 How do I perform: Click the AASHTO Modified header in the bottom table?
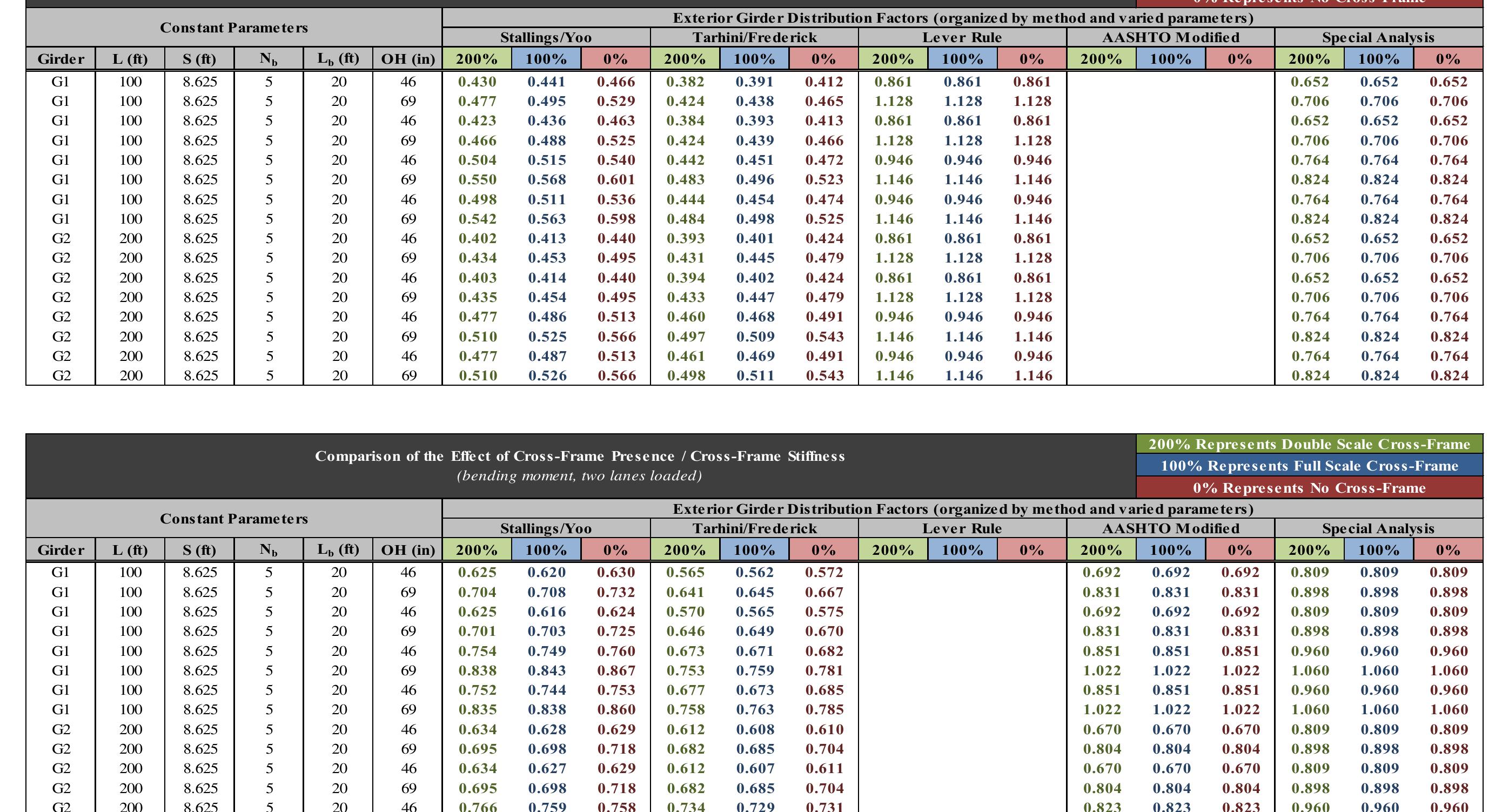tap(1170, 528)
